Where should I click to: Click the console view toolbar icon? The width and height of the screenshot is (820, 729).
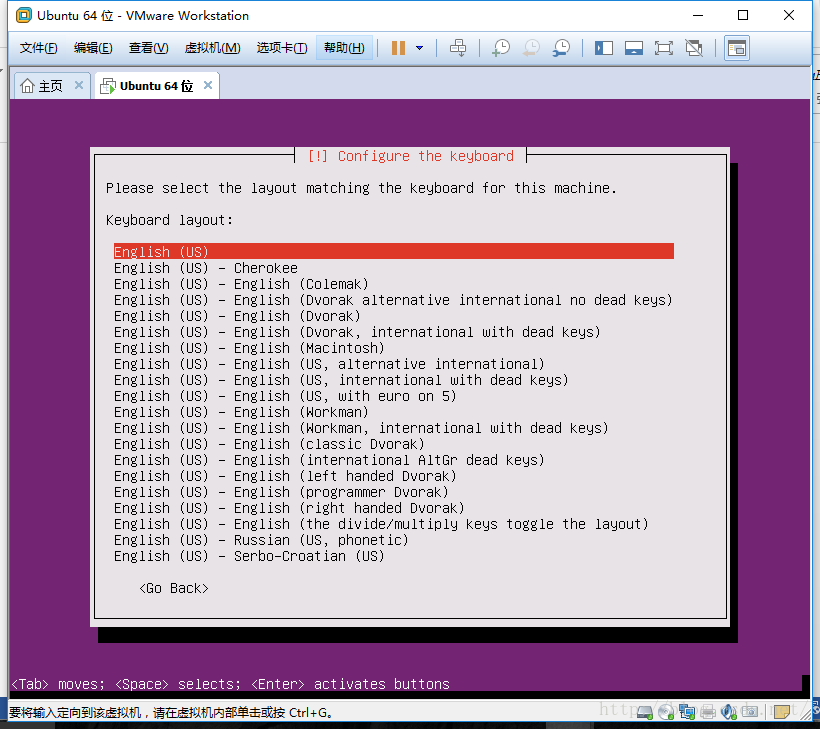pos(737,48)
